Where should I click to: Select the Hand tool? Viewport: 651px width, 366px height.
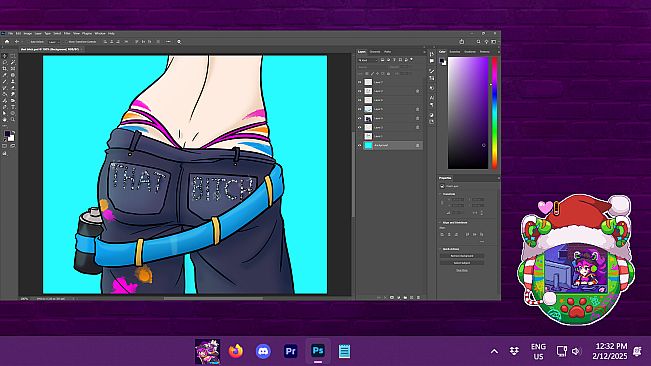point(5,120)
